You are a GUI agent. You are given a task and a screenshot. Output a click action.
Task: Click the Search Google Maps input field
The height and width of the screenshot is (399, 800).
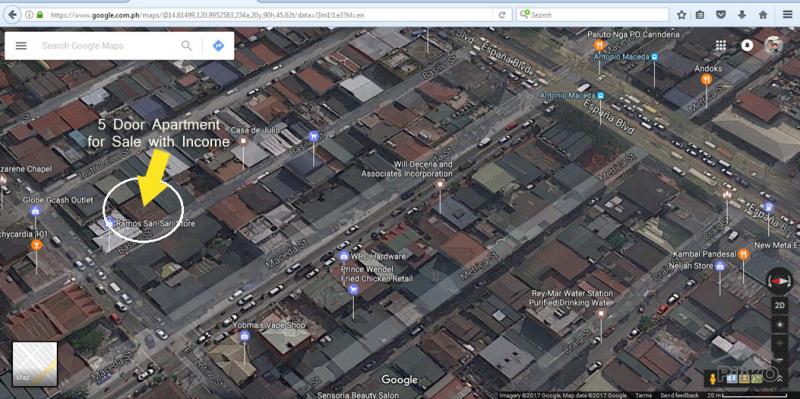tap(107, 46)
